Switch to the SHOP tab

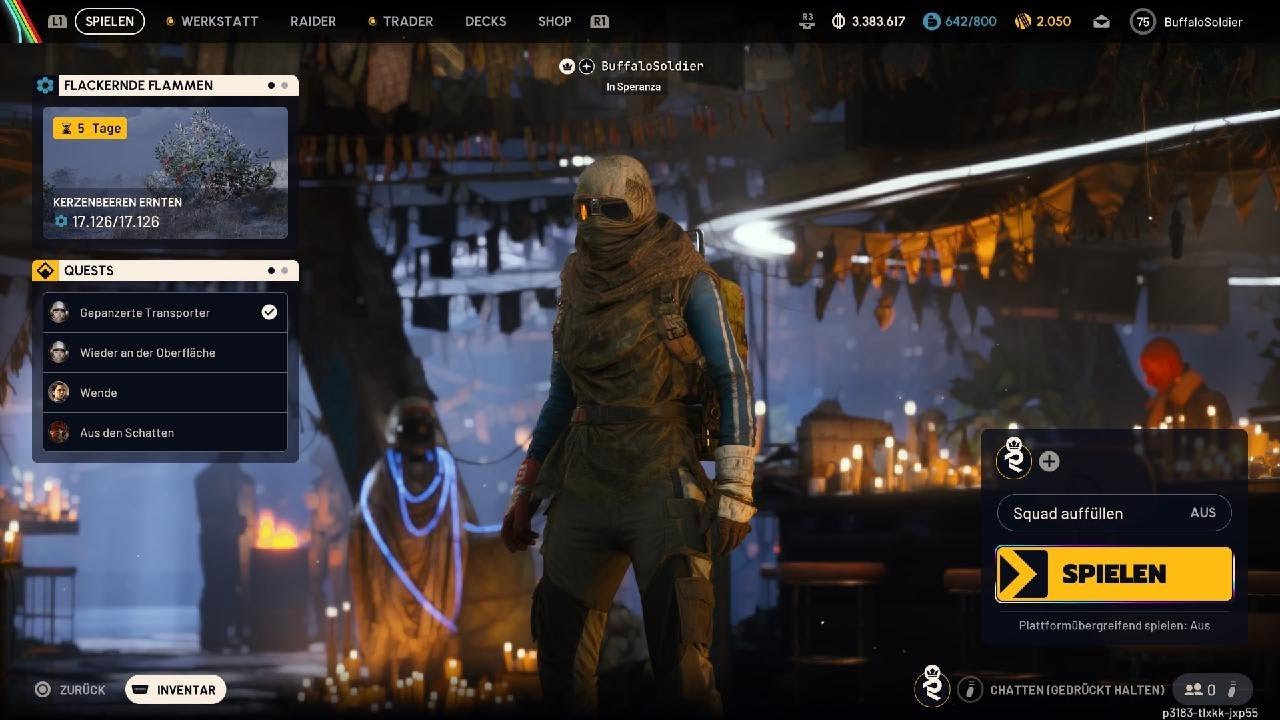pyautogui.click(x=555, y=21)
